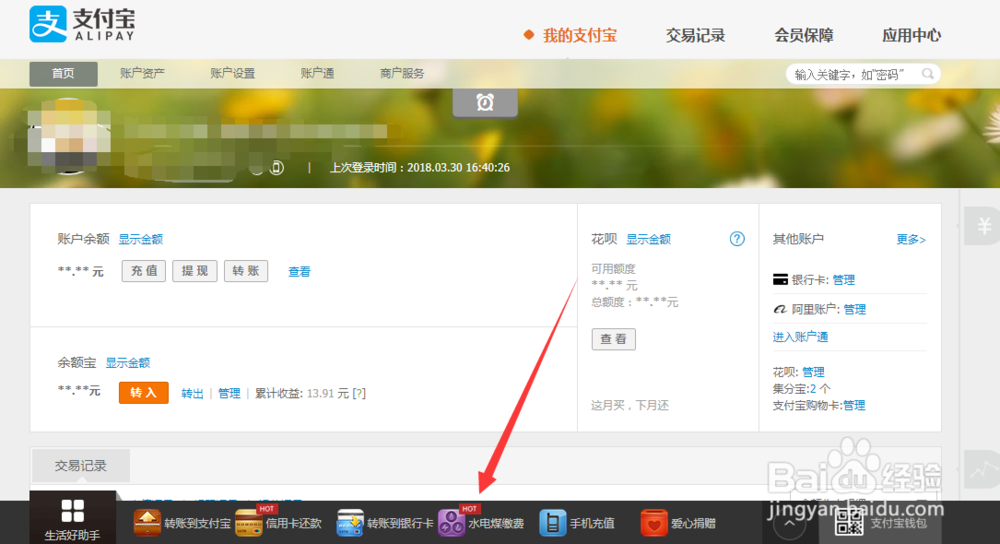
Task: Open 爱心捐赠 in bottom bar
Action: (678, 523)
